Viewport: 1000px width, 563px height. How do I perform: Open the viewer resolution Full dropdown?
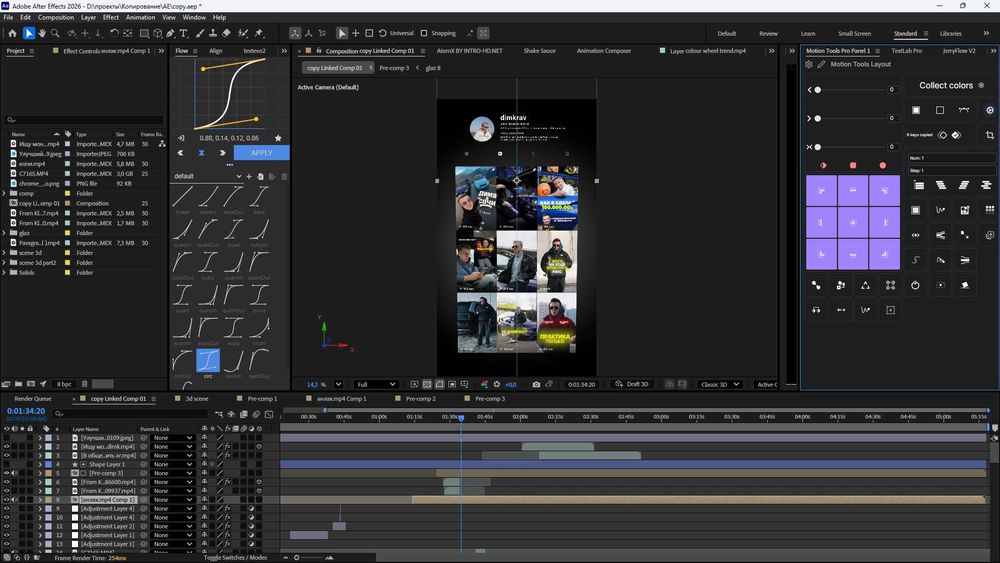coord(376,384)
